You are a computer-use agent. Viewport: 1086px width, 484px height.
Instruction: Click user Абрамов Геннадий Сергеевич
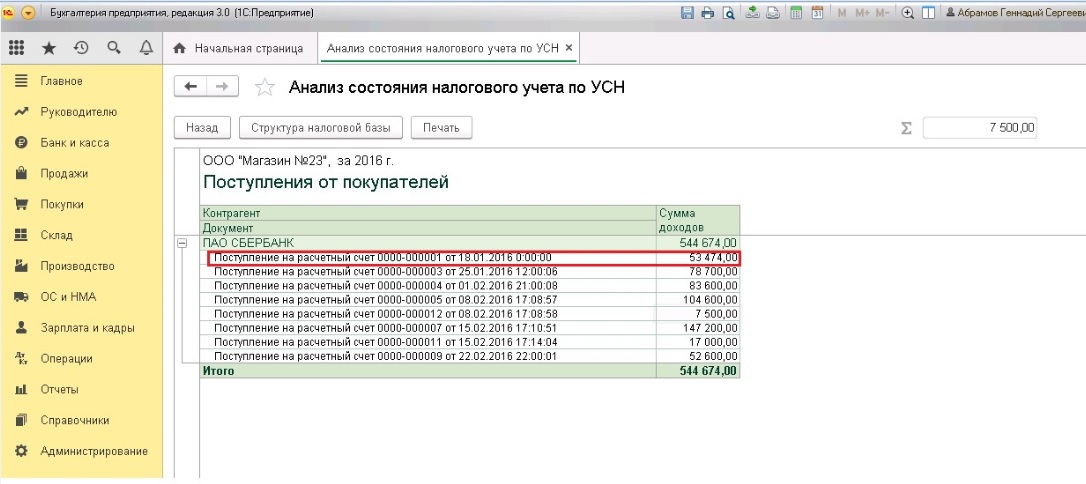(1014, 12)
